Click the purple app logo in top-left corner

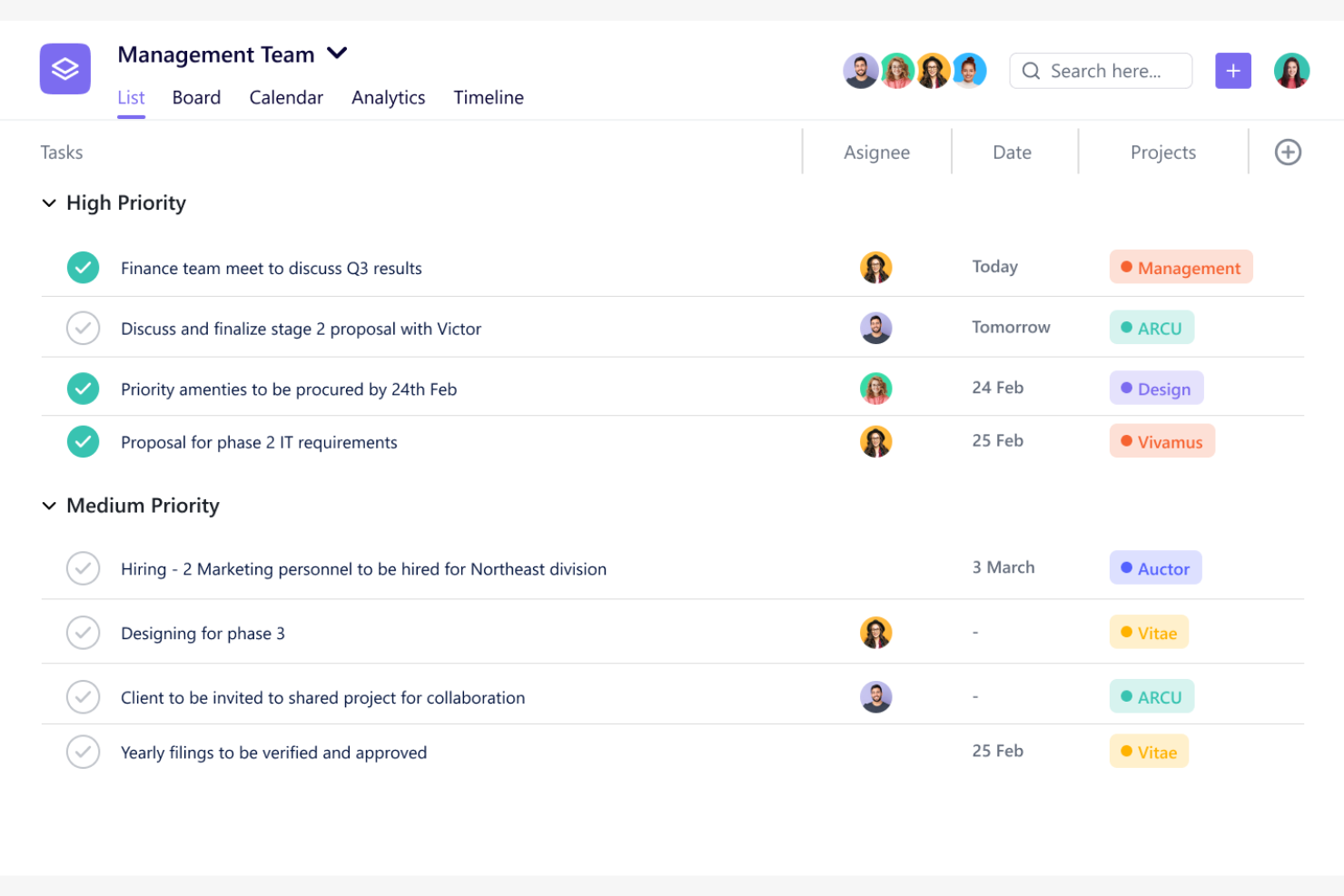[64, 69]
